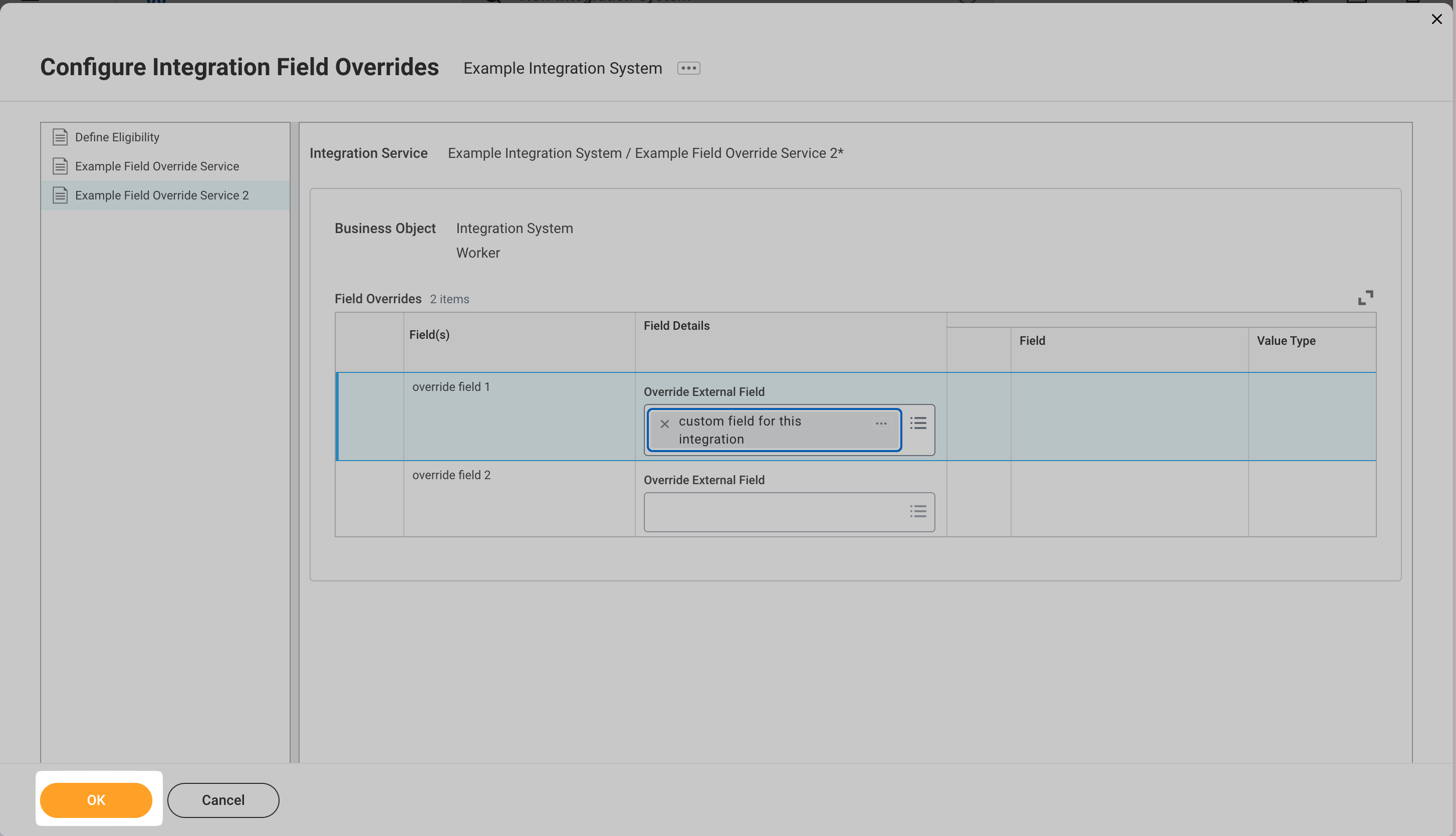Click the Field Overrides 2 items label
Viewport: 1456px width, 836px height.
[402, 299]
